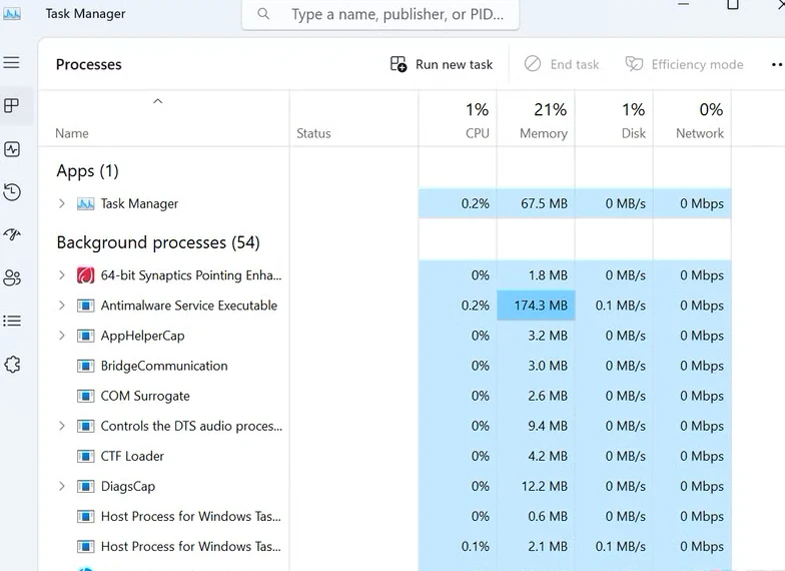The width and height of the screenshot is (785, 571).
Task: Open the Performance sidebar icon
Action: point(12,149)
